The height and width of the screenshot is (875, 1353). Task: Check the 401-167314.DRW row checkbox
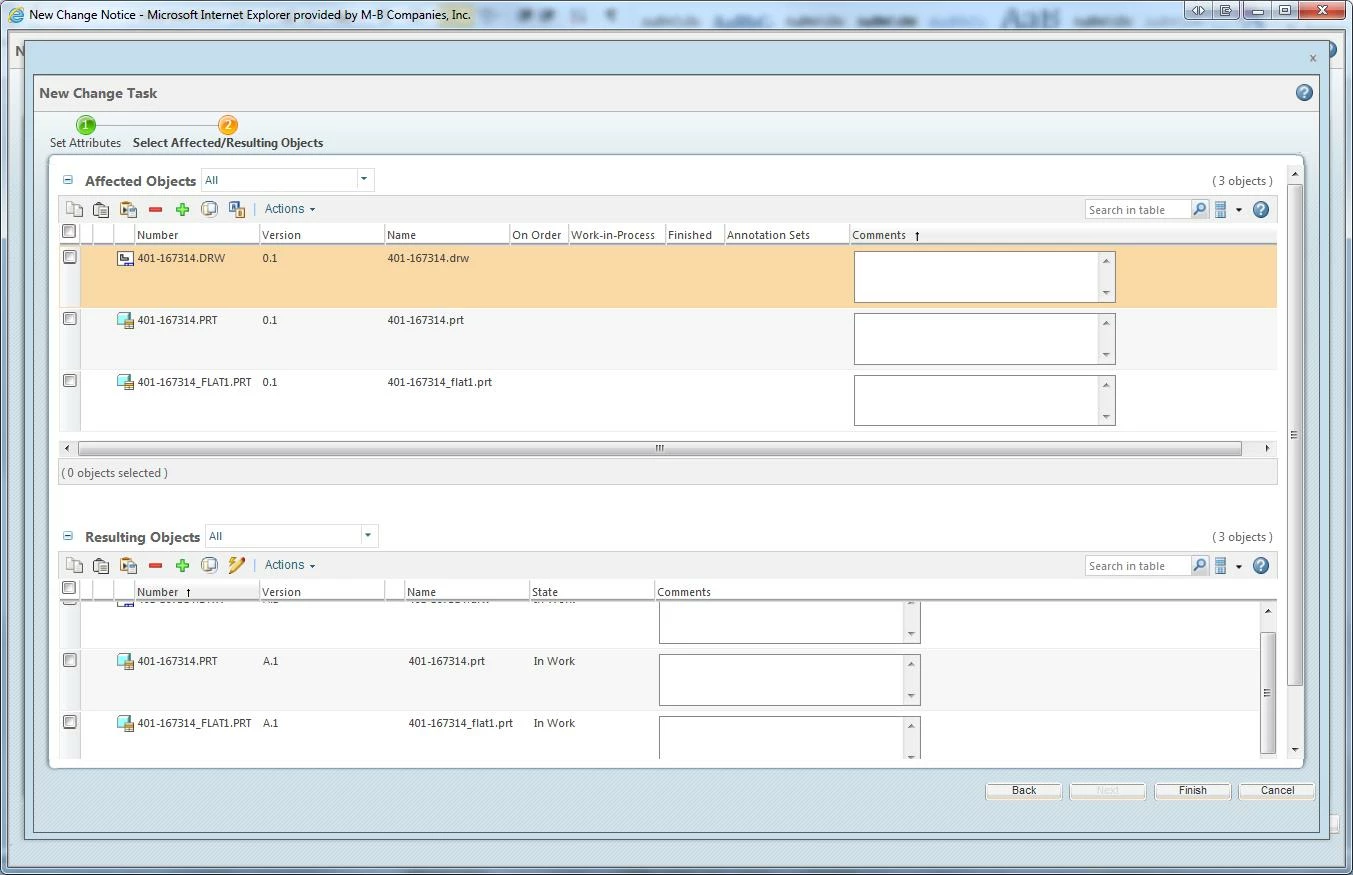coord(70,257)
